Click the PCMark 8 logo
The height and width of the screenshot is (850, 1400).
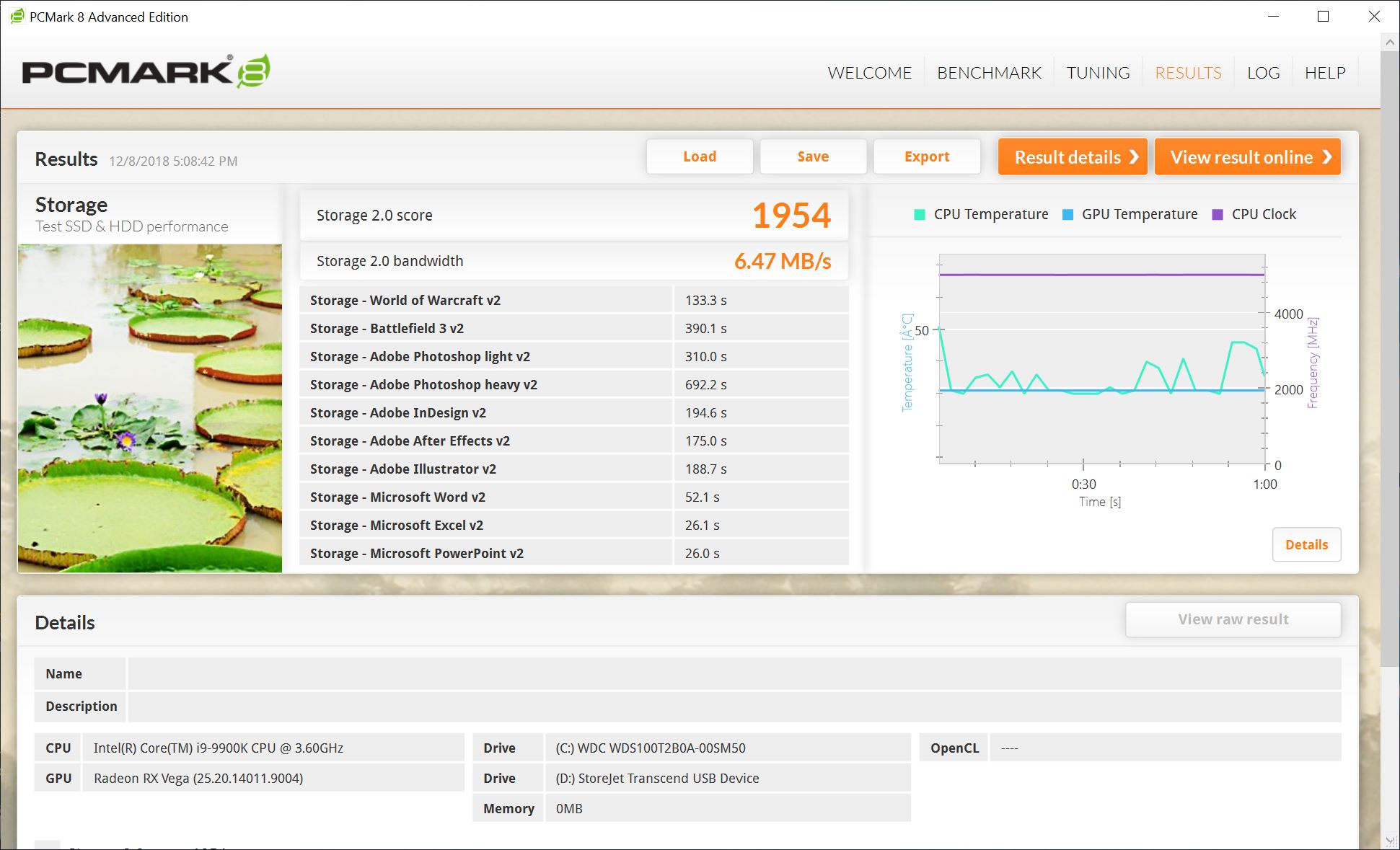tap(146, 71)
